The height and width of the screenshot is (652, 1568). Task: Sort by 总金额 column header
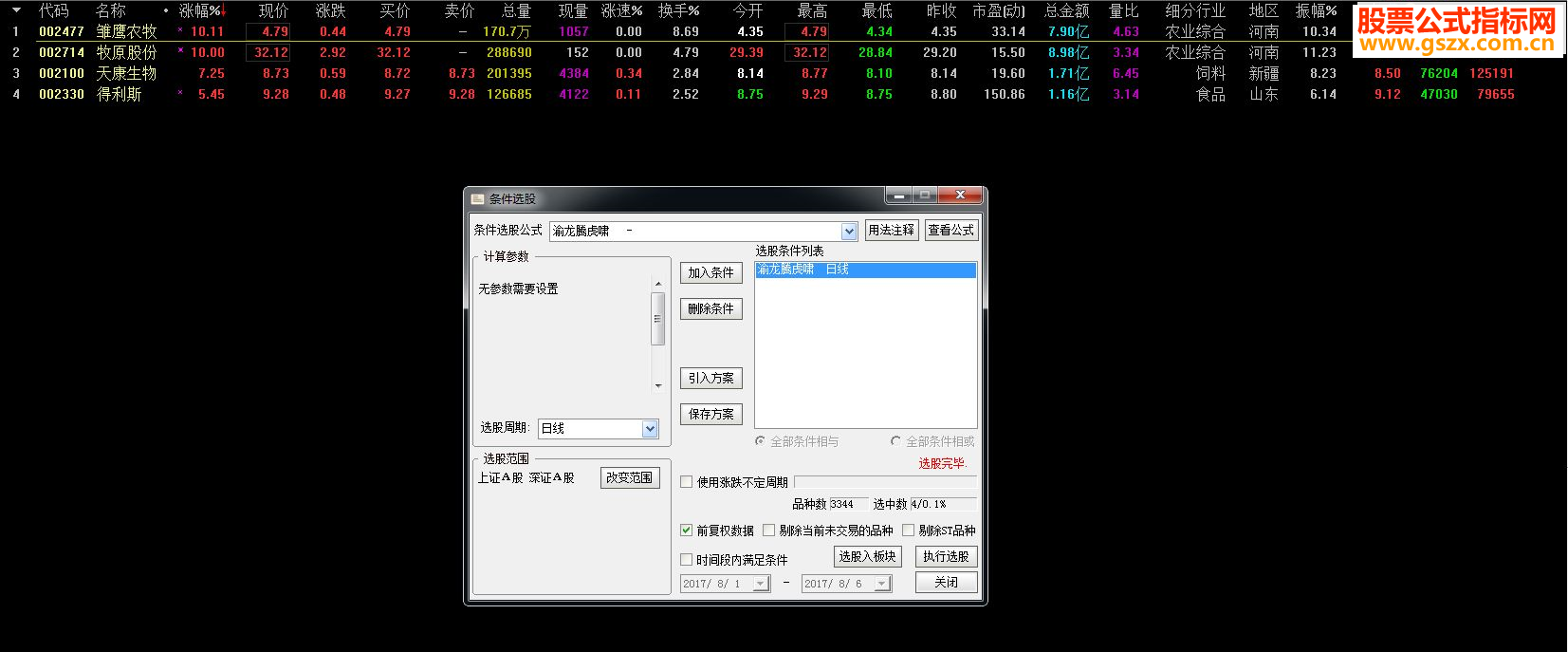pos(1066,10)
